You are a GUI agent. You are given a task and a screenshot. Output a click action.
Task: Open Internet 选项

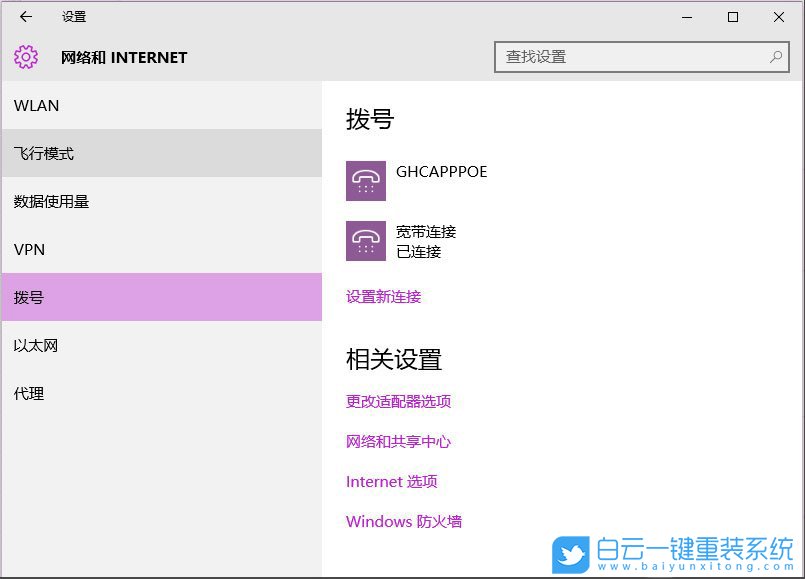(x=393, y=481)
